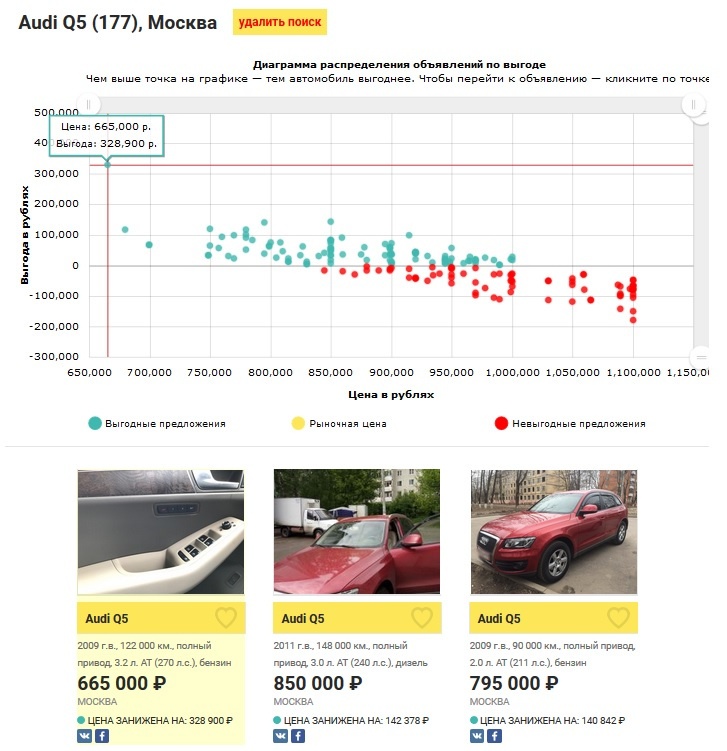Click the price '850 000 ₽' text

click(318, 683)
